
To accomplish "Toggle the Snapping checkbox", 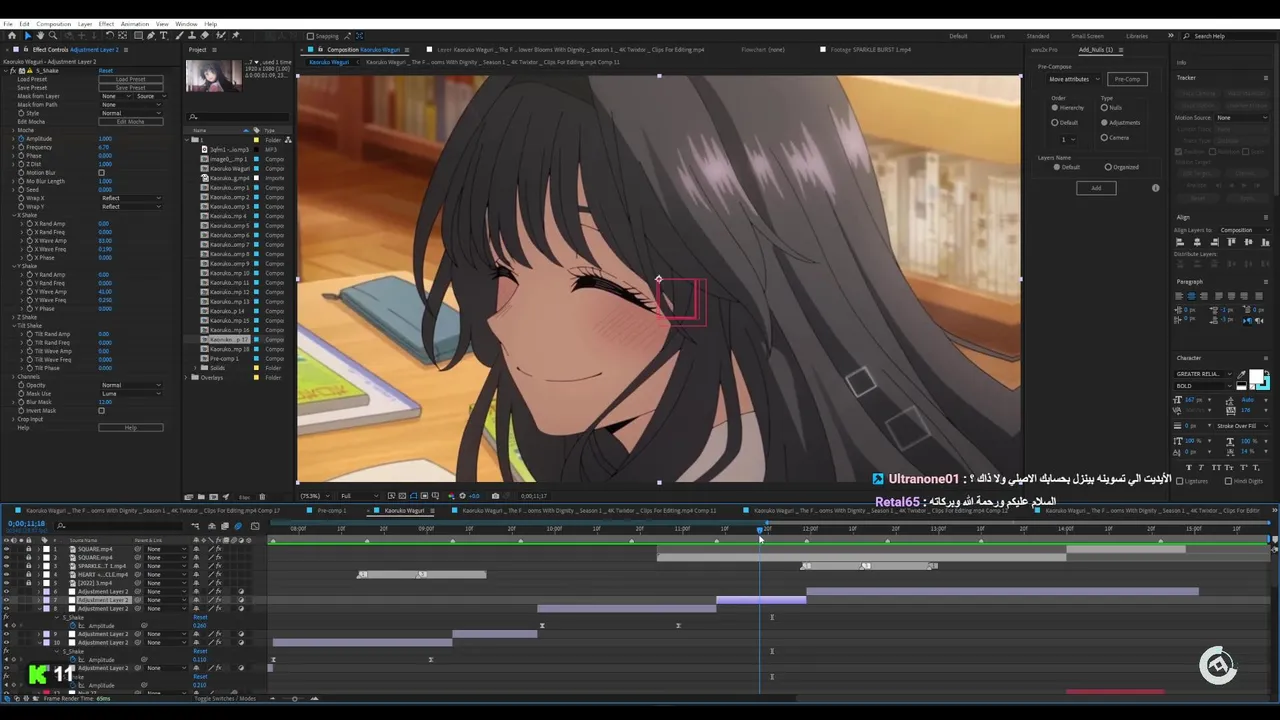I will pyautogui.click(x=310, y=36).
